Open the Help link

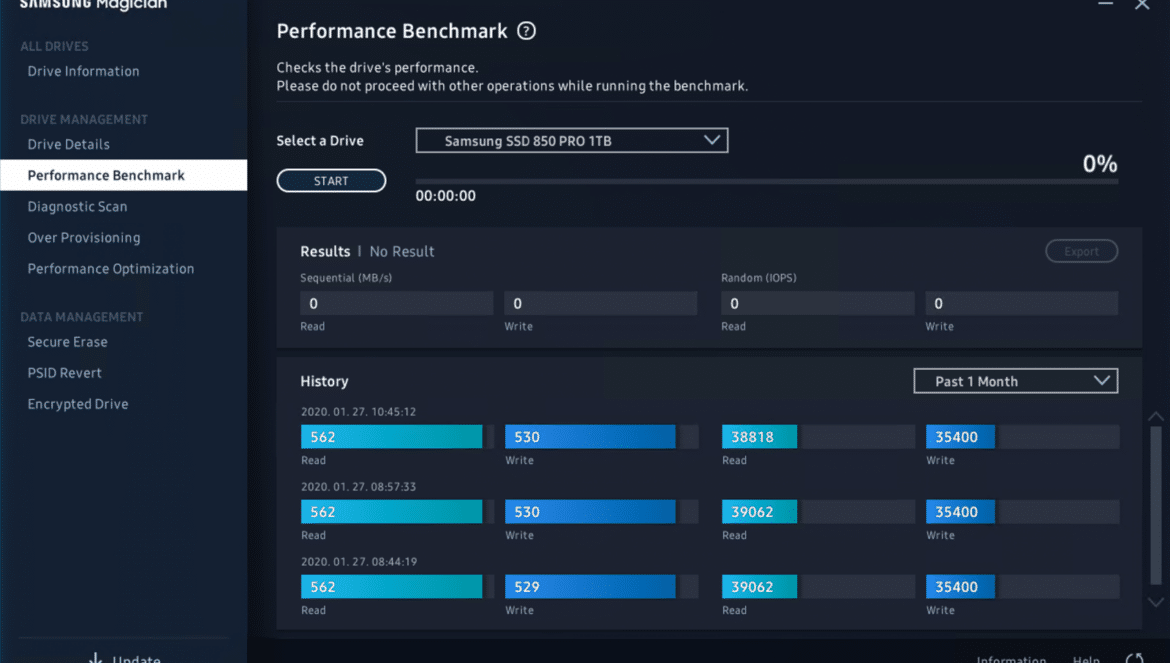coord(1086,659)
